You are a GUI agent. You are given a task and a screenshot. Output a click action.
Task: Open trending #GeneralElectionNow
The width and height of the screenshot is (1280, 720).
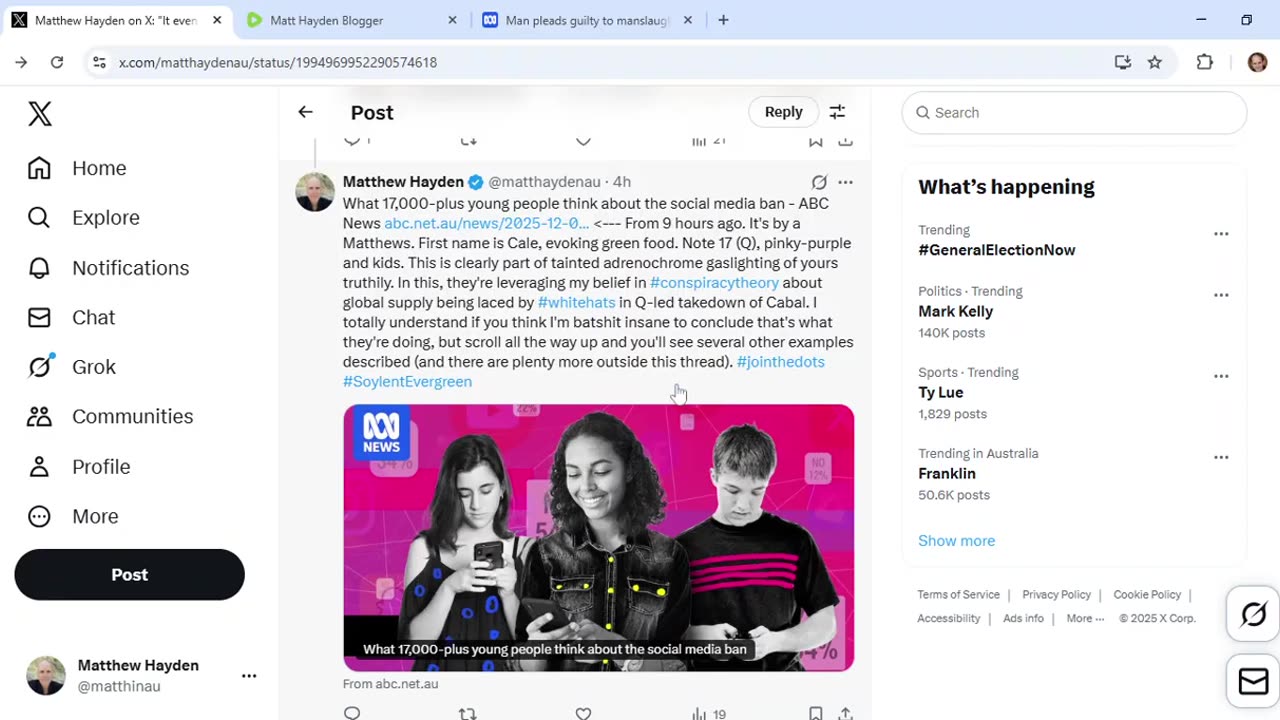(996, 250)
